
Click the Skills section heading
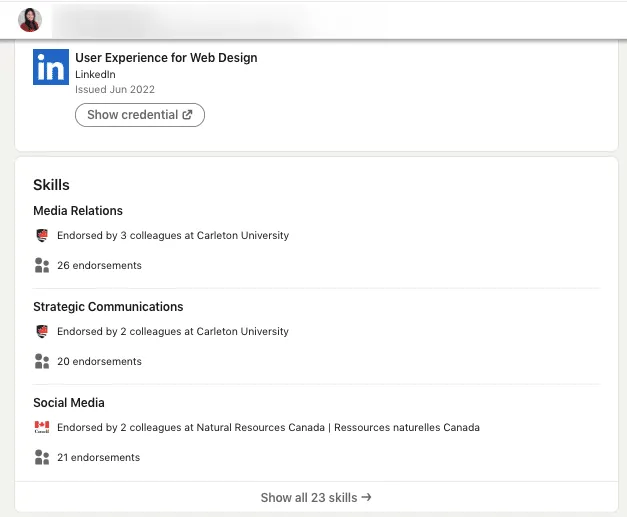tap(51, 185)
